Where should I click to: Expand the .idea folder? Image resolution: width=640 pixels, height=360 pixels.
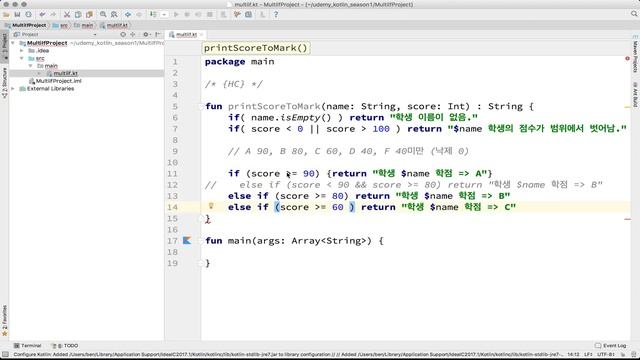tap(22, 51)
